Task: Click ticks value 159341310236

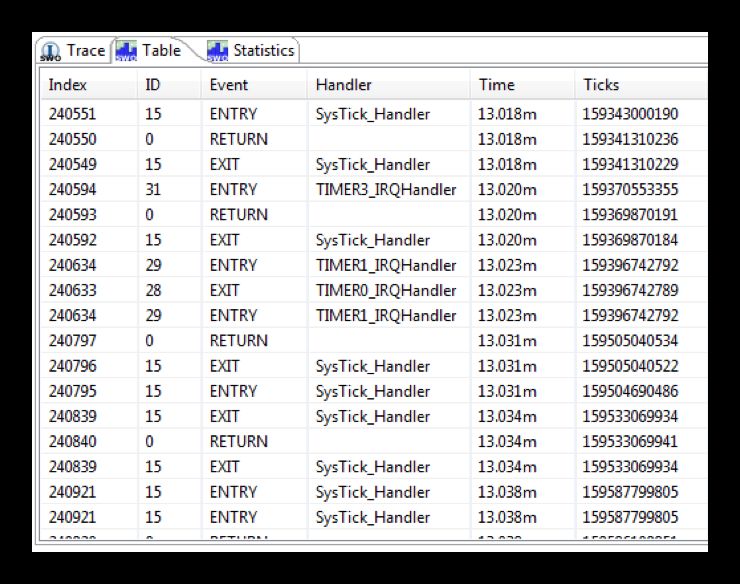Action: click(x=630, y=139)
